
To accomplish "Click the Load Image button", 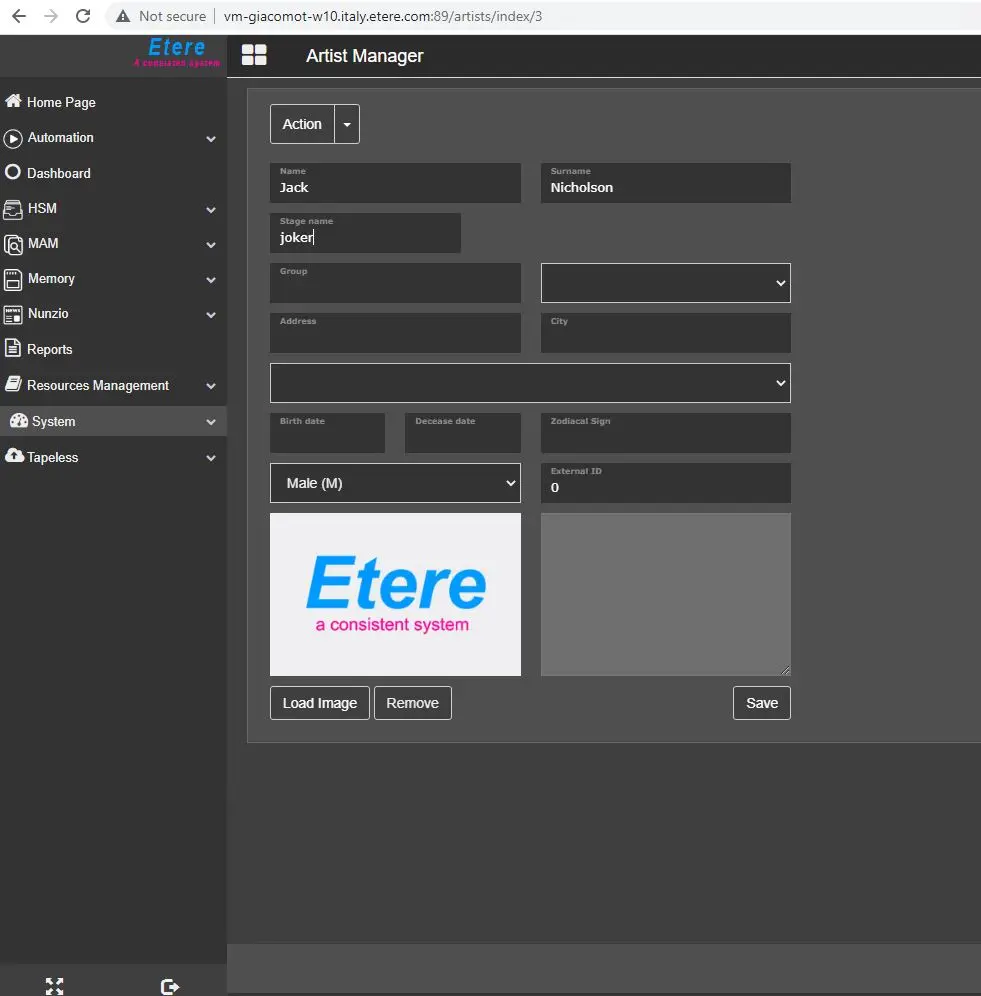I will point(319,703).
